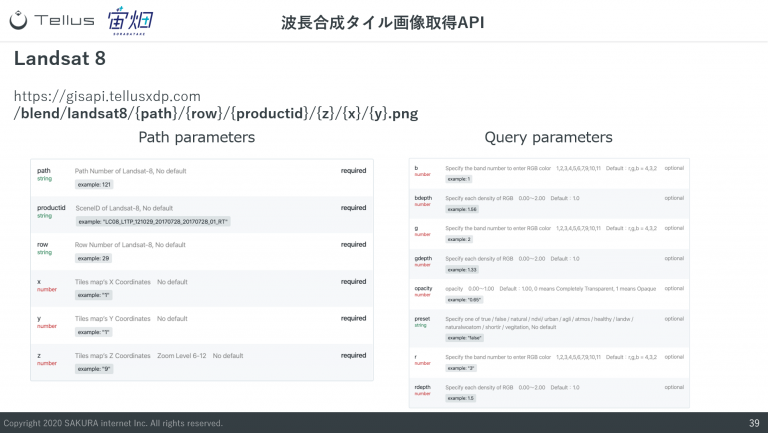768x433 pixels.
Task: Select the slide title '波長合成タイル画像取得API'
Action: pyautogui.click(x=383, y=23)
